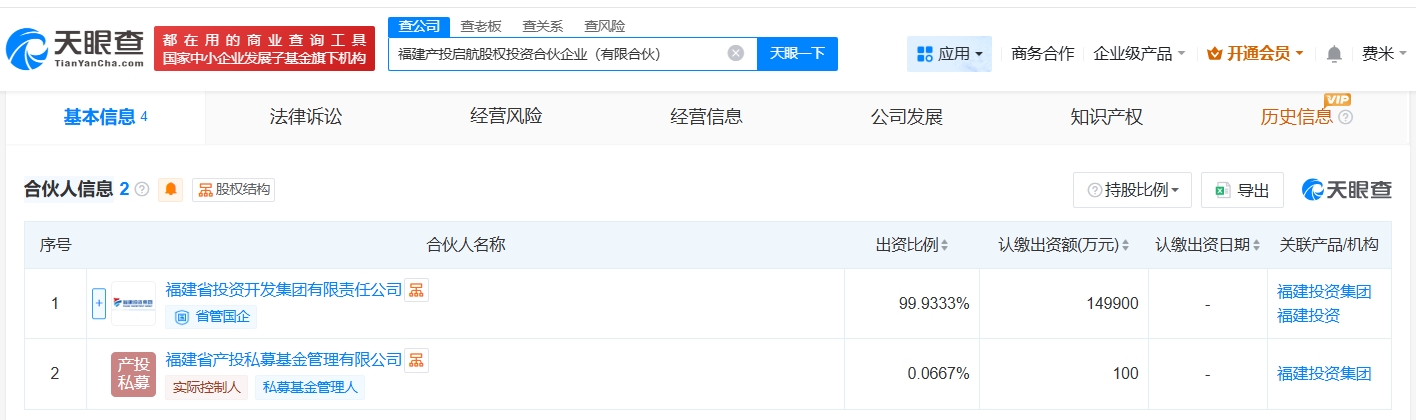
Task: Open the 应用 dropdown menu
Action: 949,54
